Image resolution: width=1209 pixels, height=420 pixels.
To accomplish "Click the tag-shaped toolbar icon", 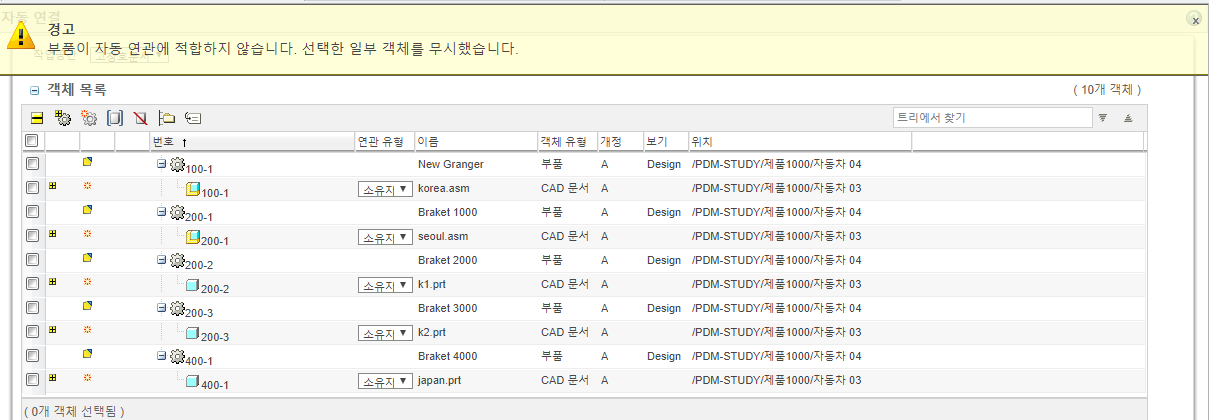I will pyautogui.click(x=194, y=118).
